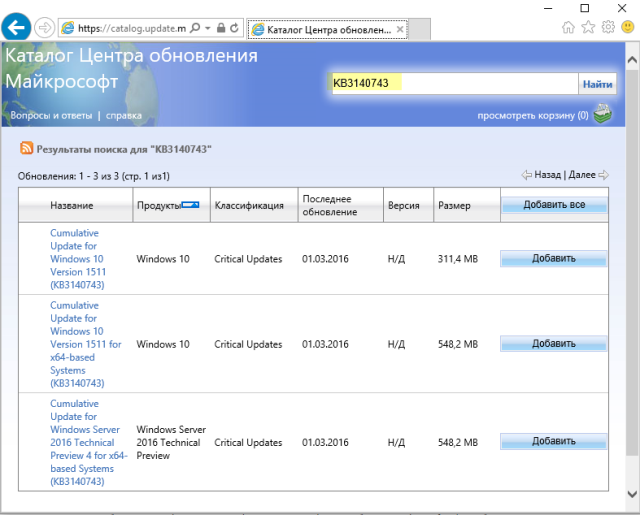Screen dimensions: 640x515
Task: Open Windows Server 2016 Technical Preview 4 update link
Action: pos(89,442)
